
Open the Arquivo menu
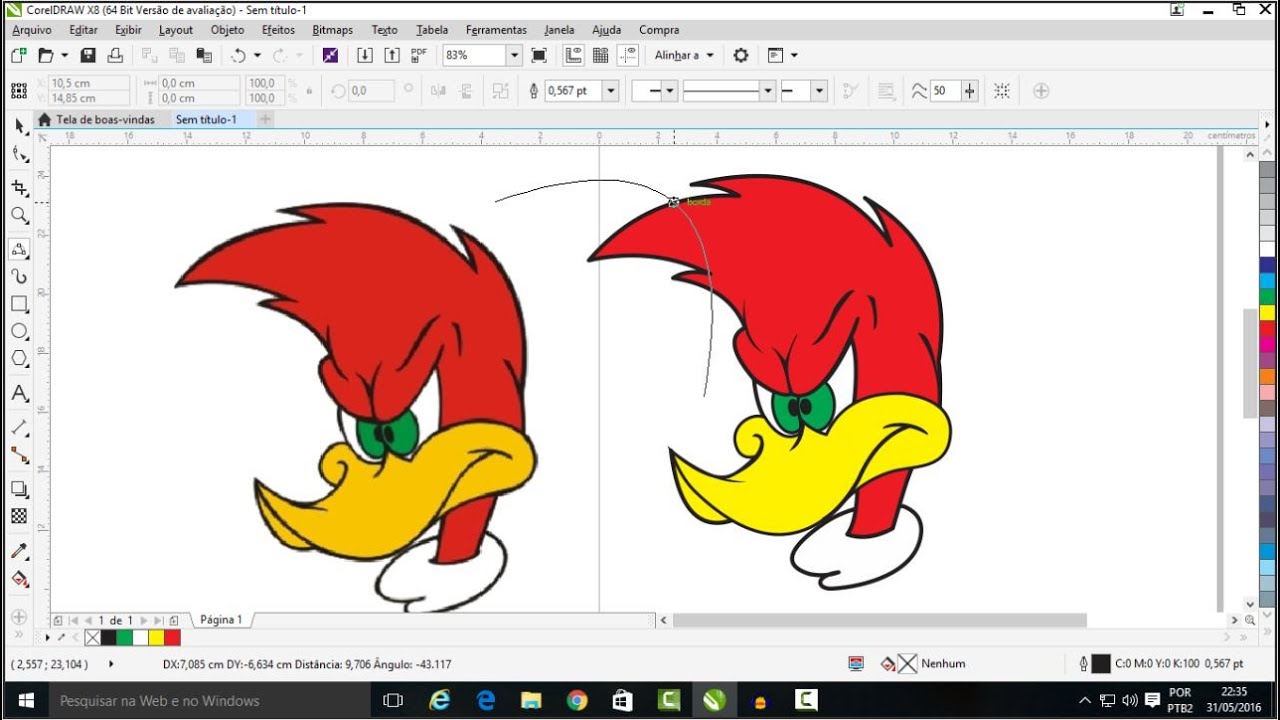pyautogui.click(x=32, y=30)
